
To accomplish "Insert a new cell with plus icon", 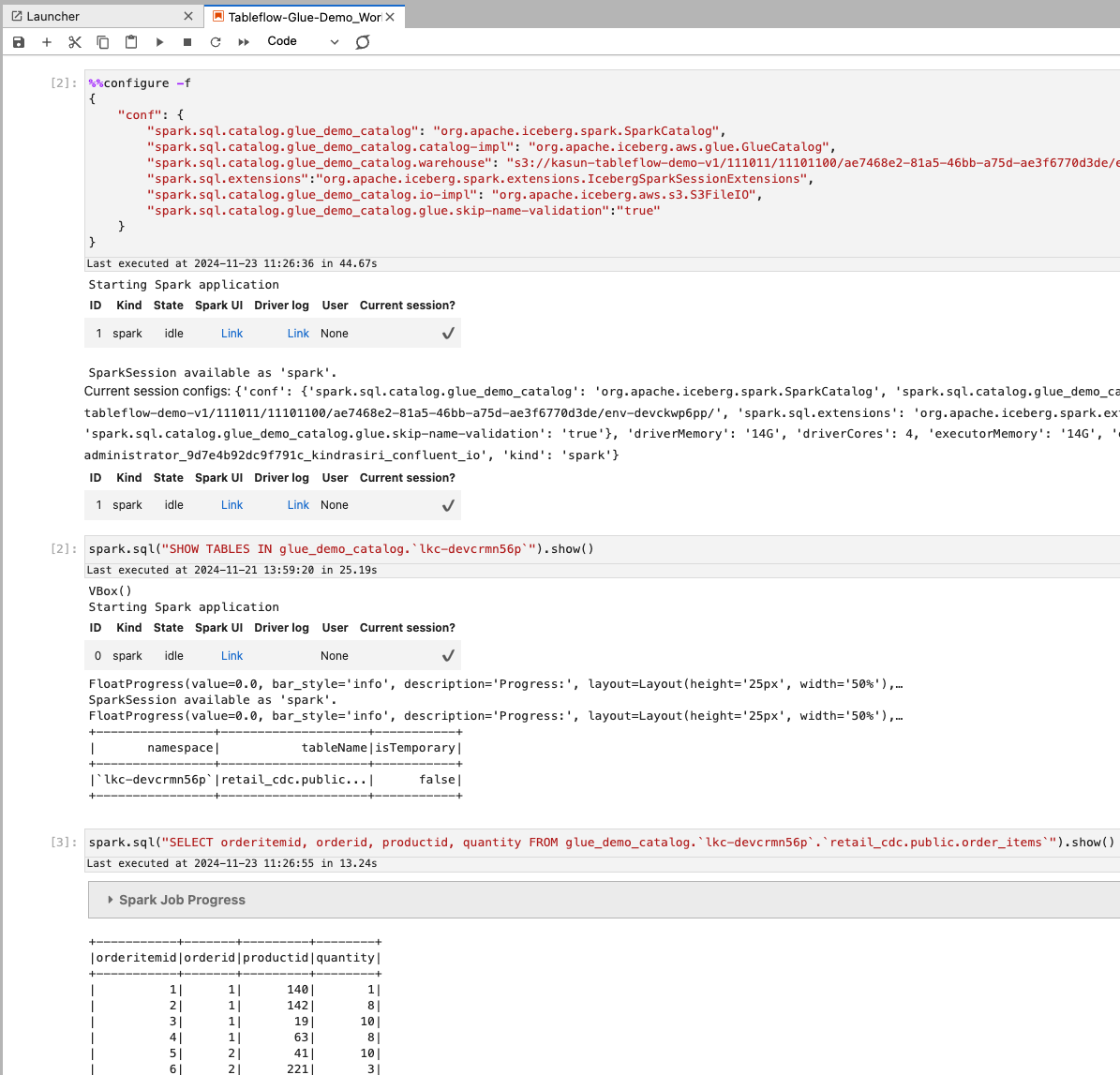I will (x=47, y=42).
